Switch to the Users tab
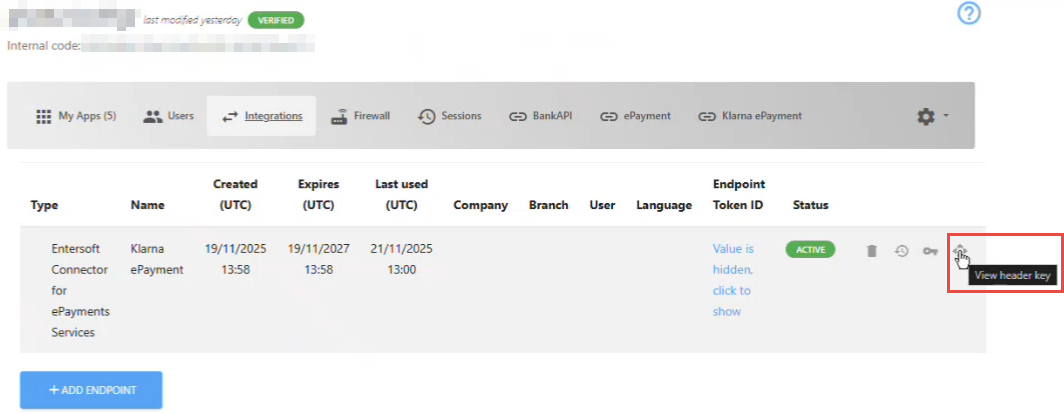Image resolution: width=1064 pixels, height=413 pixels. 169,116
